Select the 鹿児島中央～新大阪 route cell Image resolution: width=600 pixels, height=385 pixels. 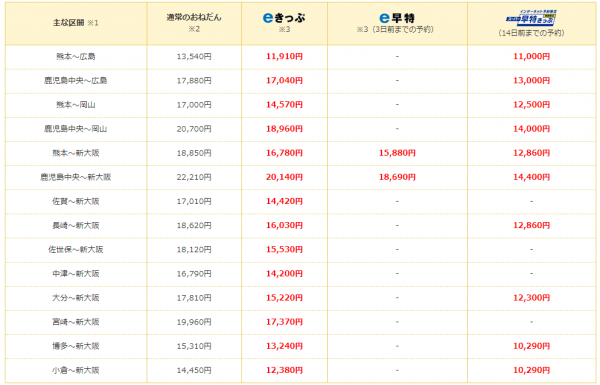point(76,177)
